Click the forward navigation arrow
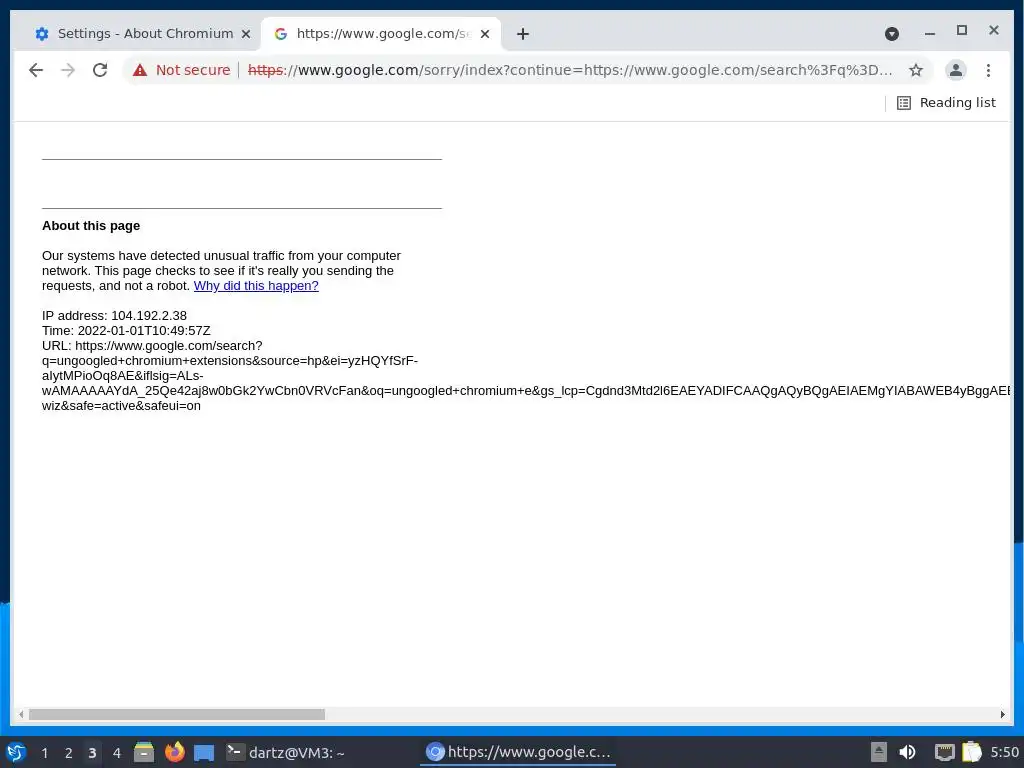The image size is (1024, 768). [x=68, y=70]
